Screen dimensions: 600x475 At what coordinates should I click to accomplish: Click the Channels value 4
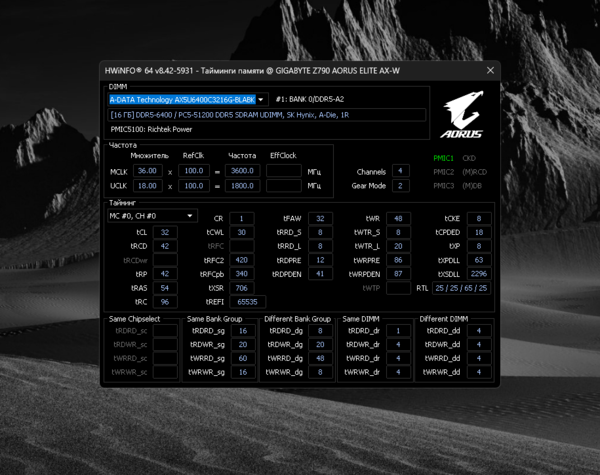click(401, 171)
